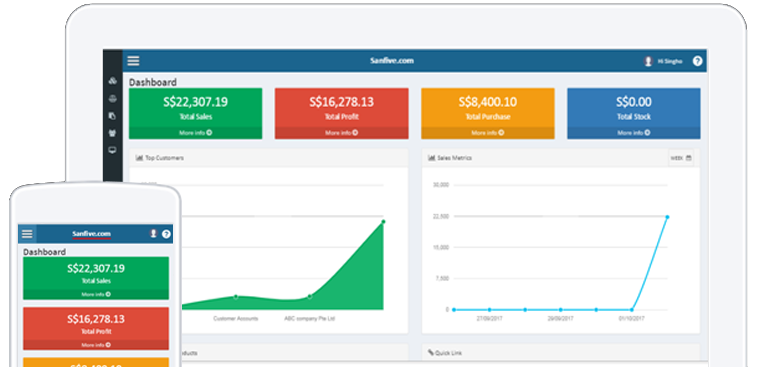This screenshot has height=368, width=761.
Task: Open the hamburger menu in tablet header
Action: click(x=133, y=61)
